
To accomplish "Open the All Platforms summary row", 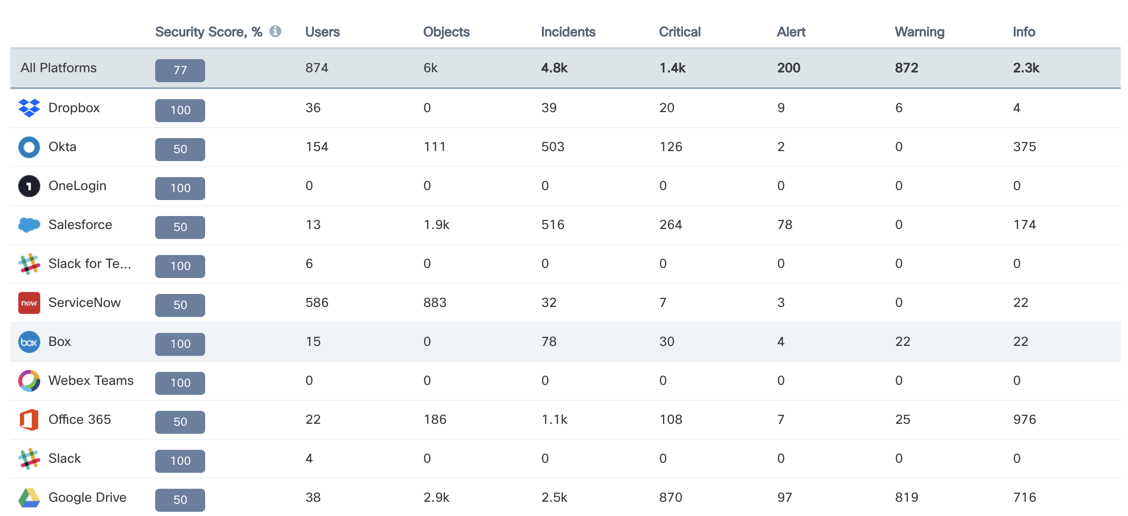I will click(565, 68).
